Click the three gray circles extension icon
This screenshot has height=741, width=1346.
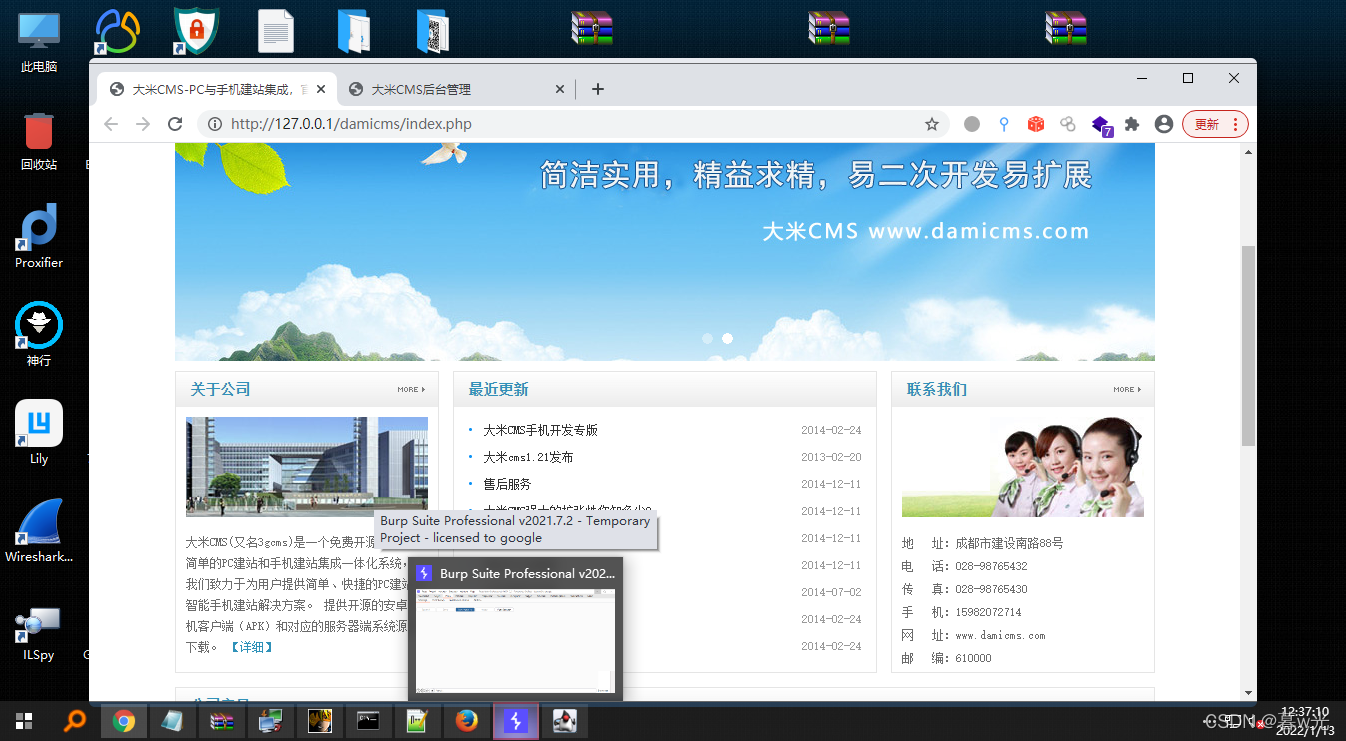click(1068, 124)
